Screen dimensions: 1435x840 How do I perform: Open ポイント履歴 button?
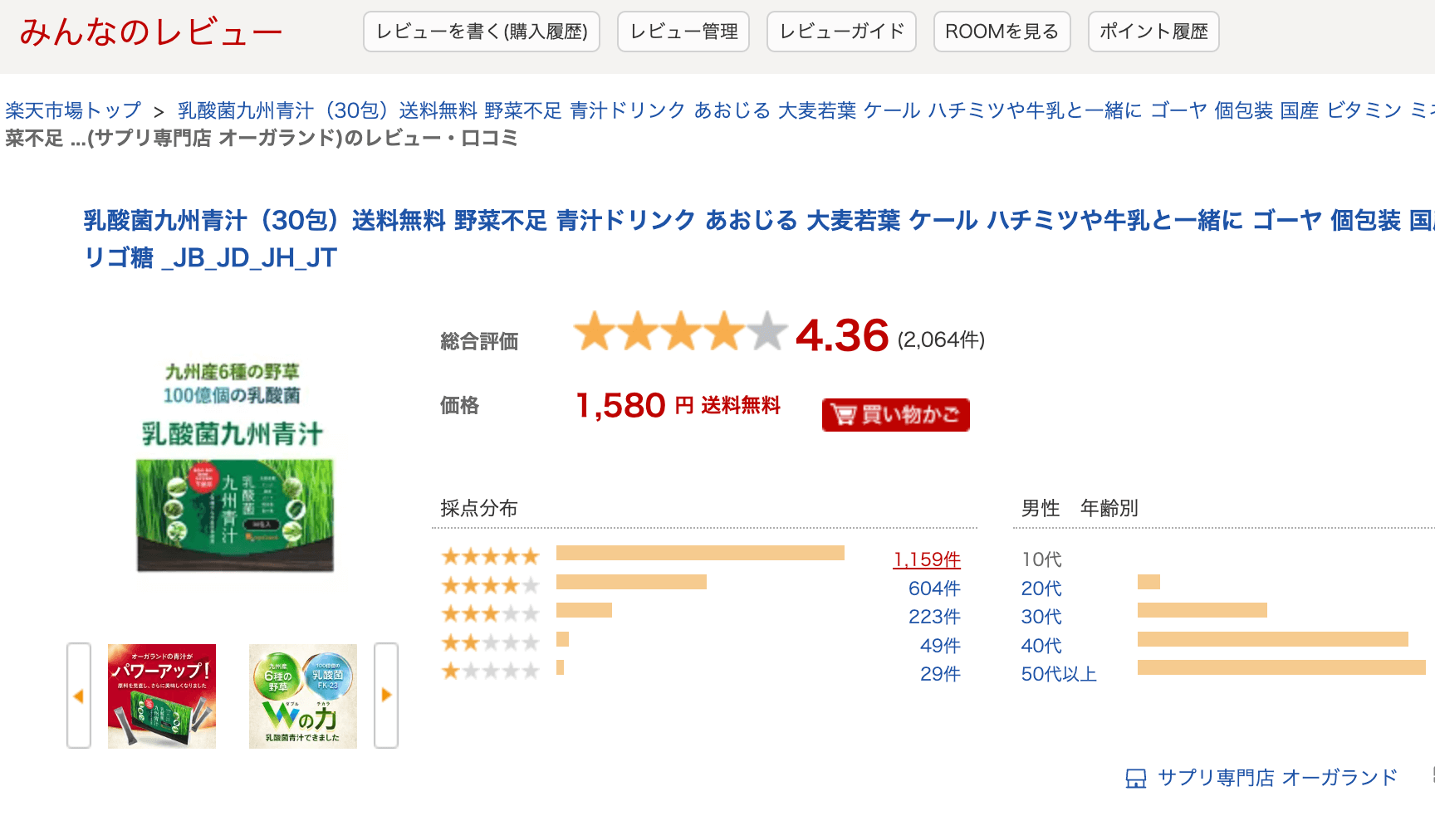tap(1153, 32)
